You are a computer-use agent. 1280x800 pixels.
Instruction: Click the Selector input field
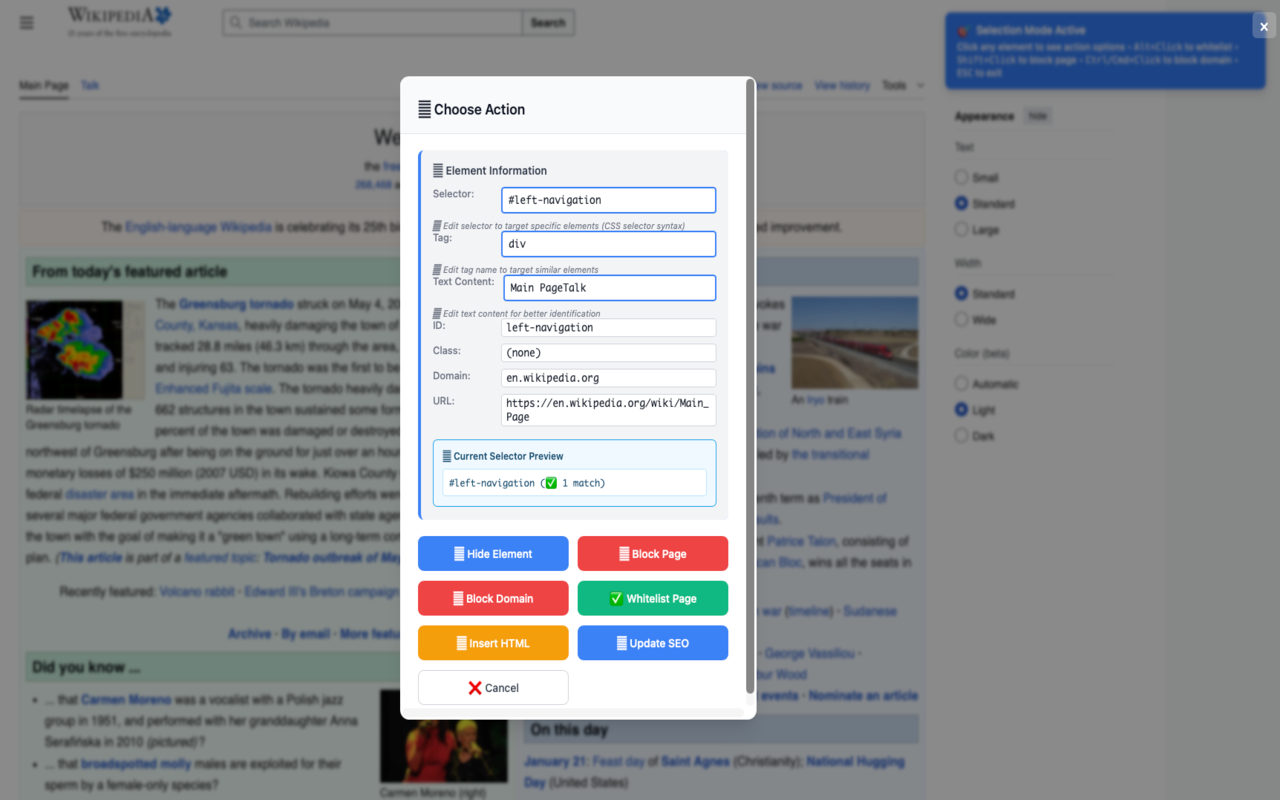[x=609, y=200]
